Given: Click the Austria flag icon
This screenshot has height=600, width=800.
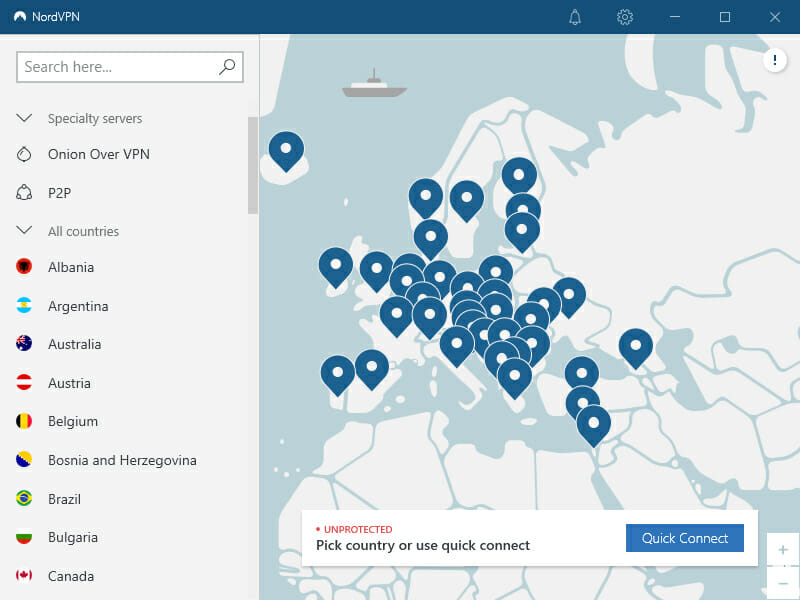Looking at the screenshot, I should (x=24, y=382).
